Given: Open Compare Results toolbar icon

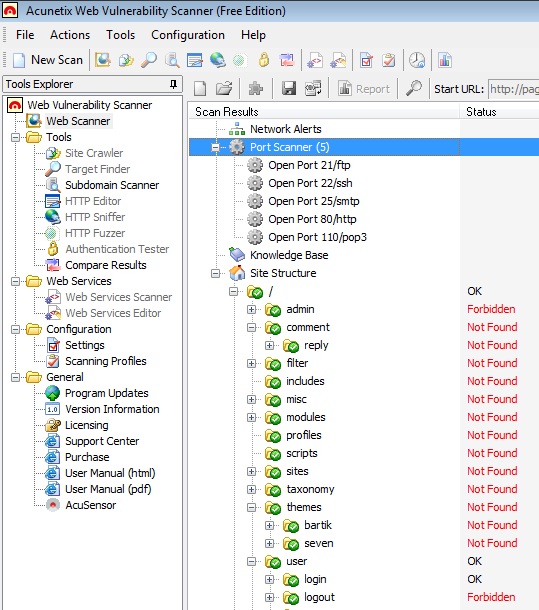Looking at the screenshot, I should 287,60.
